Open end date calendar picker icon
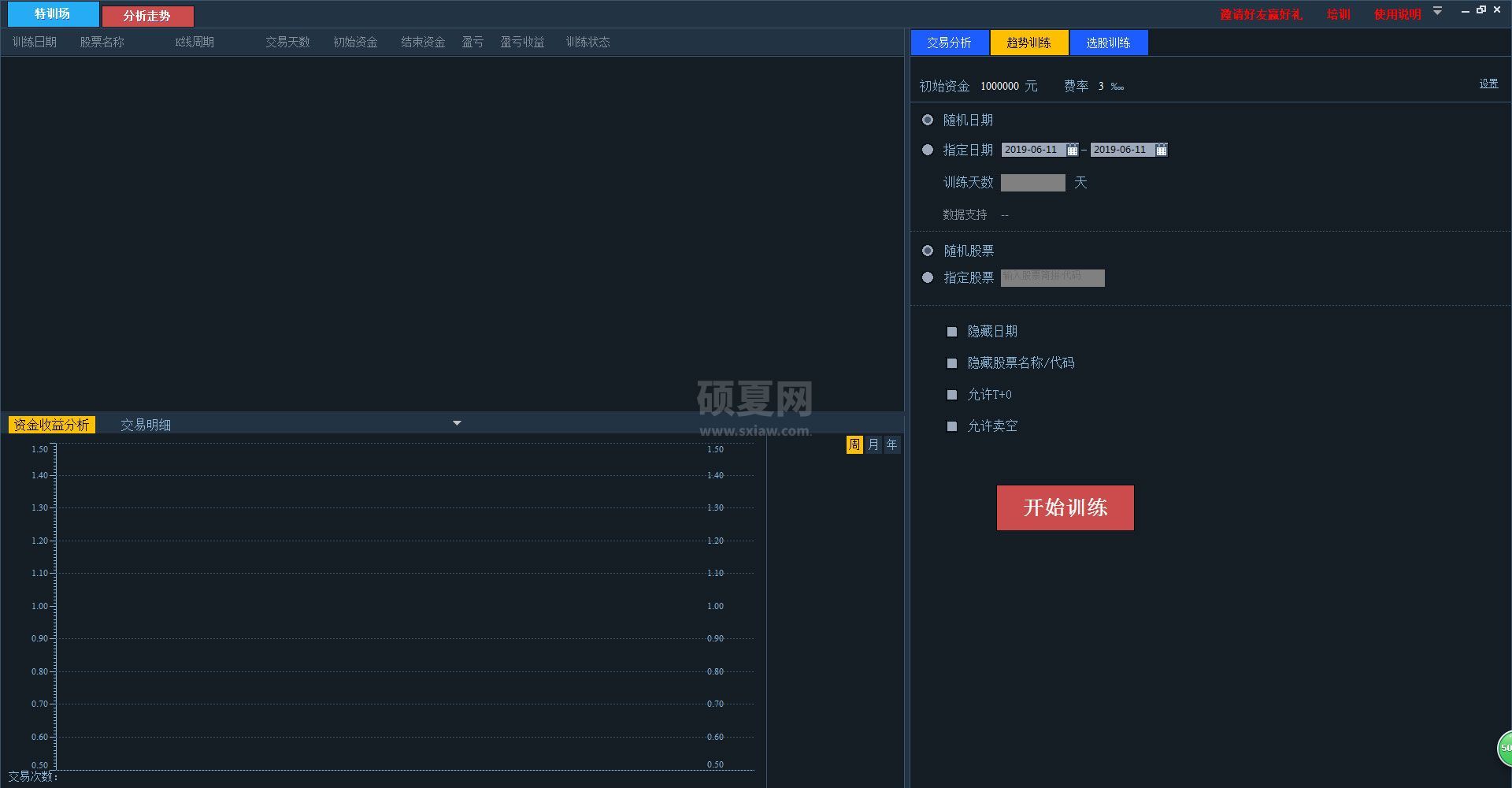Viewport: 1512px width, 788px height. click(x=1161, y=150)
